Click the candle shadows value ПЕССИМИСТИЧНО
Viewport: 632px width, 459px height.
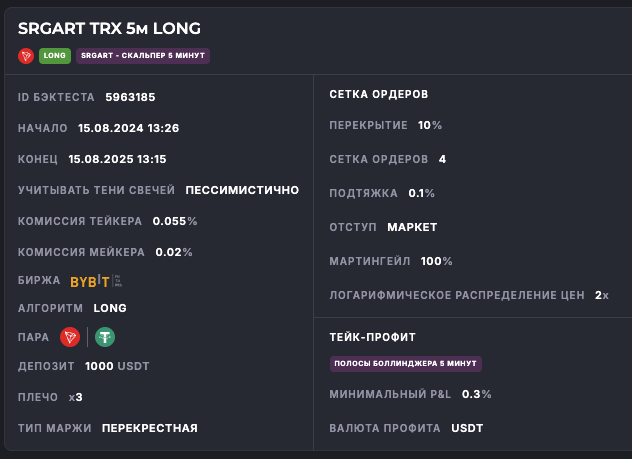click(x=242, y=190)
